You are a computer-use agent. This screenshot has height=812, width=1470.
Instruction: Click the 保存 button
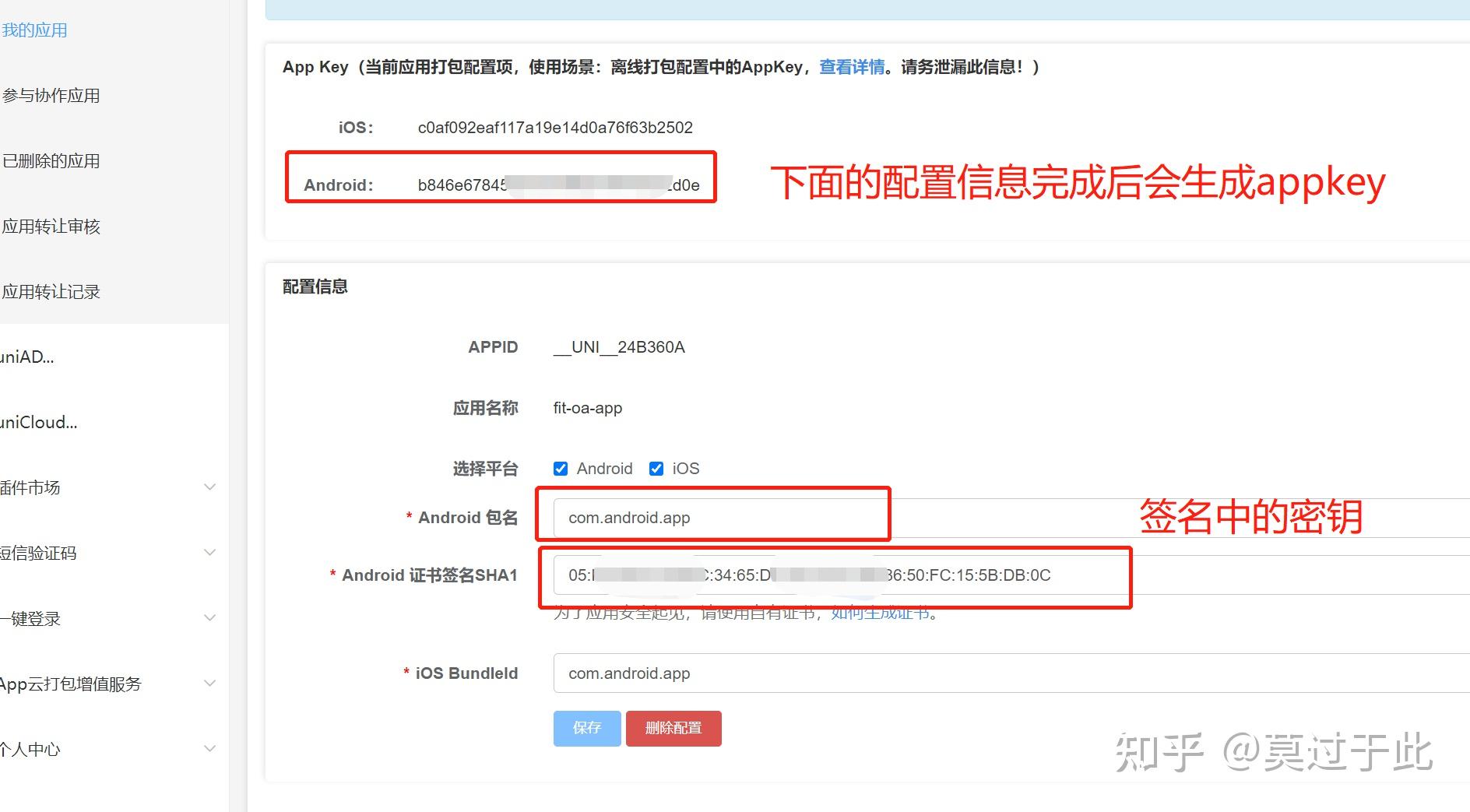point(586,728)
